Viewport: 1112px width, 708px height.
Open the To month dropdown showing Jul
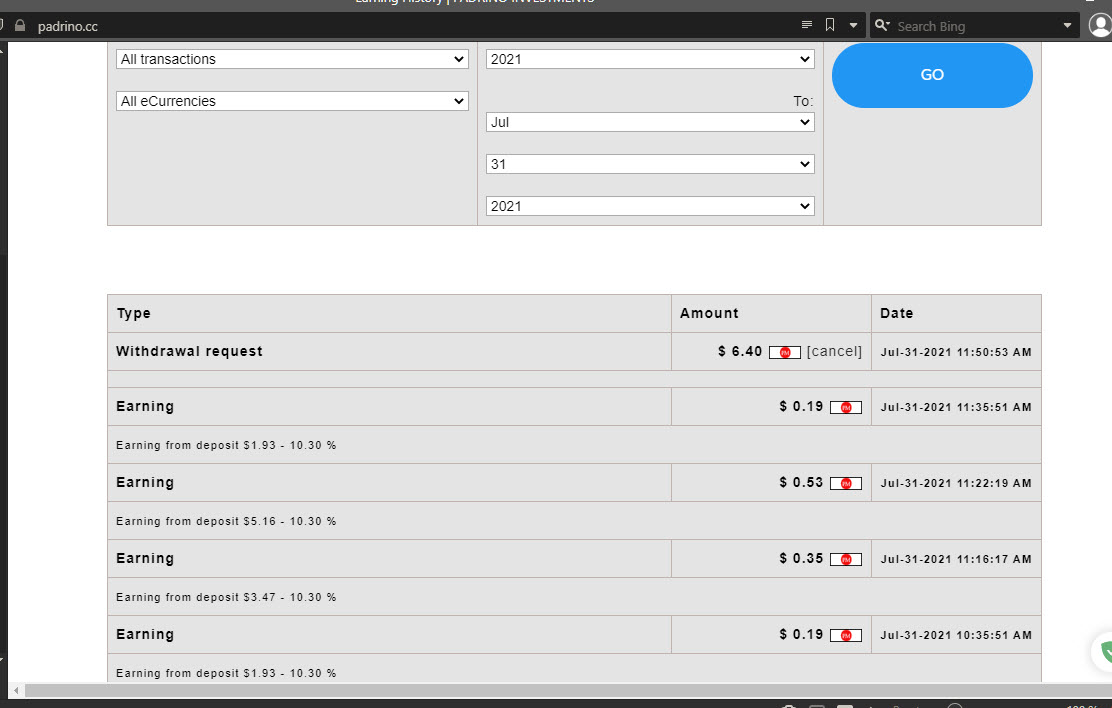[x=650, y=122]
